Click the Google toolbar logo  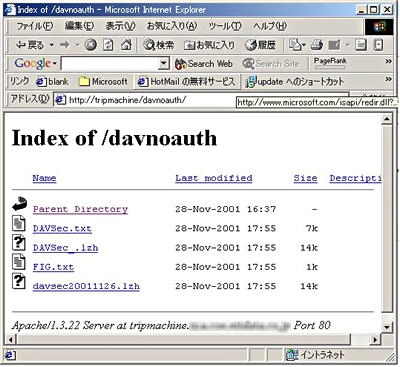tap(33, 63)
